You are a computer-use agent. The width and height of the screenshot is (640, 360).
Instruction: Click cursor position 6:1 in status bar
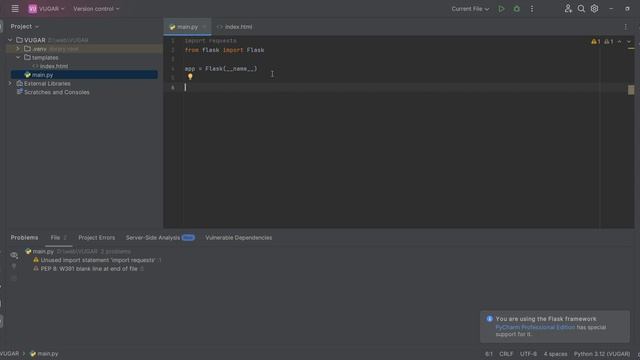pyautogui.click(x=489, y=354)
